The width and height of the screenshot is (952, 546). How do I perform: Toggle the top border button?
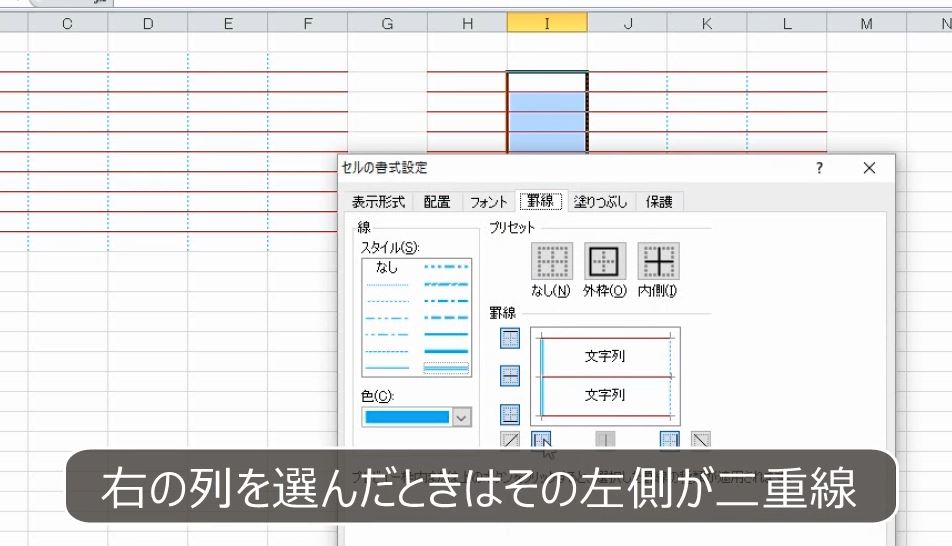coord(510,338)
